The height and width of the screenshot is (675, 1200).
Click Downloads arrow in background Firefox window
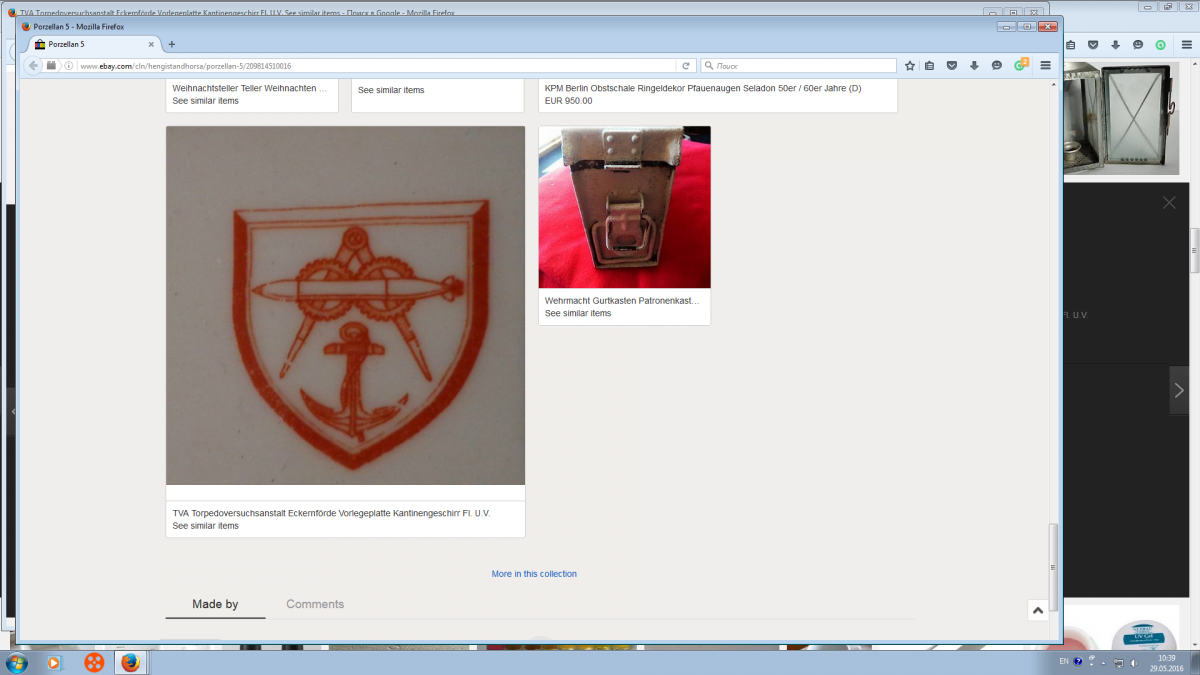pyautogui.click(x=1115, y=45)
